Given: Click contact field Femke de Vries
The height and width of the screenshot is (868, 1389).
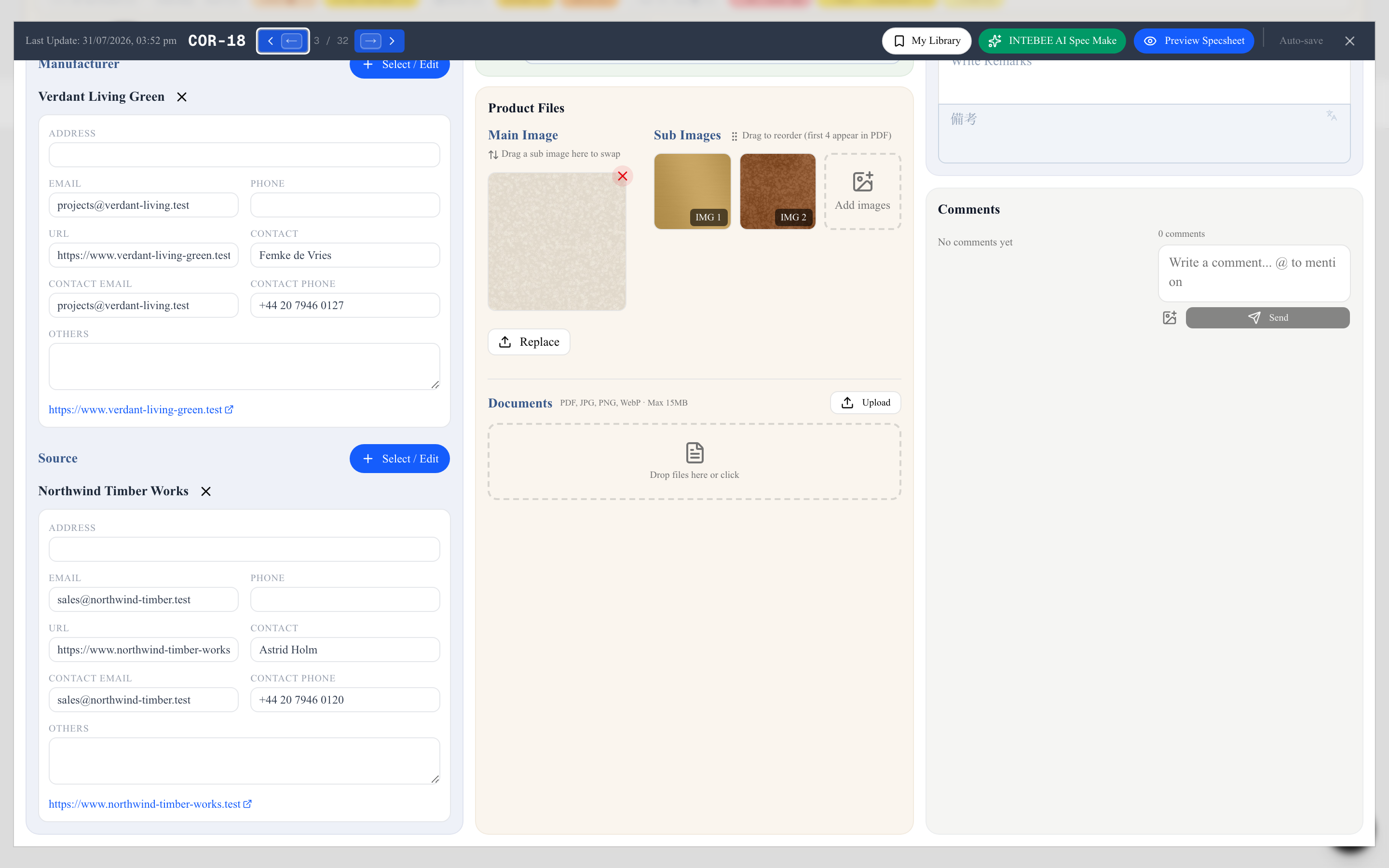Looking at the screenshot, I should 345,256.
